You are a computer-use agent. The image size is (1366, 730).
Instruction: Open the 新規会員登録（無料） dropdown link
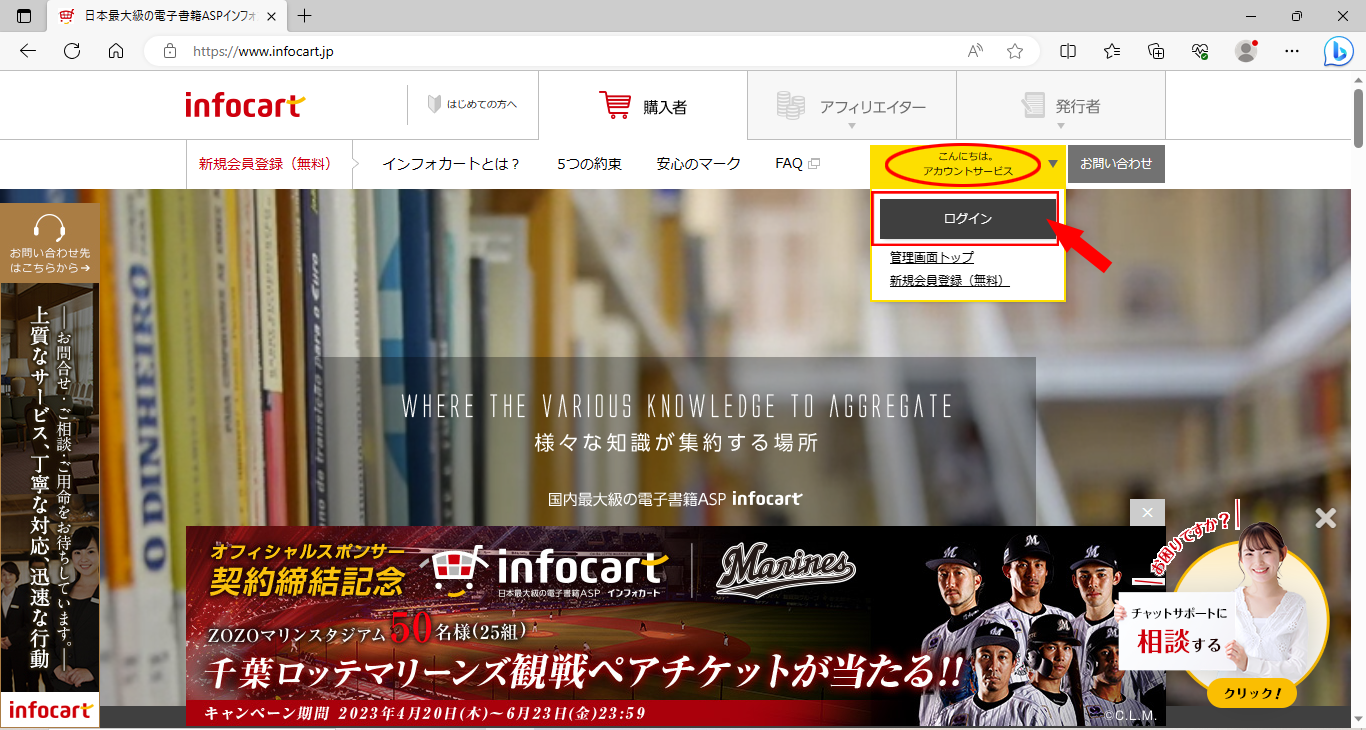[x=949, y=281]
